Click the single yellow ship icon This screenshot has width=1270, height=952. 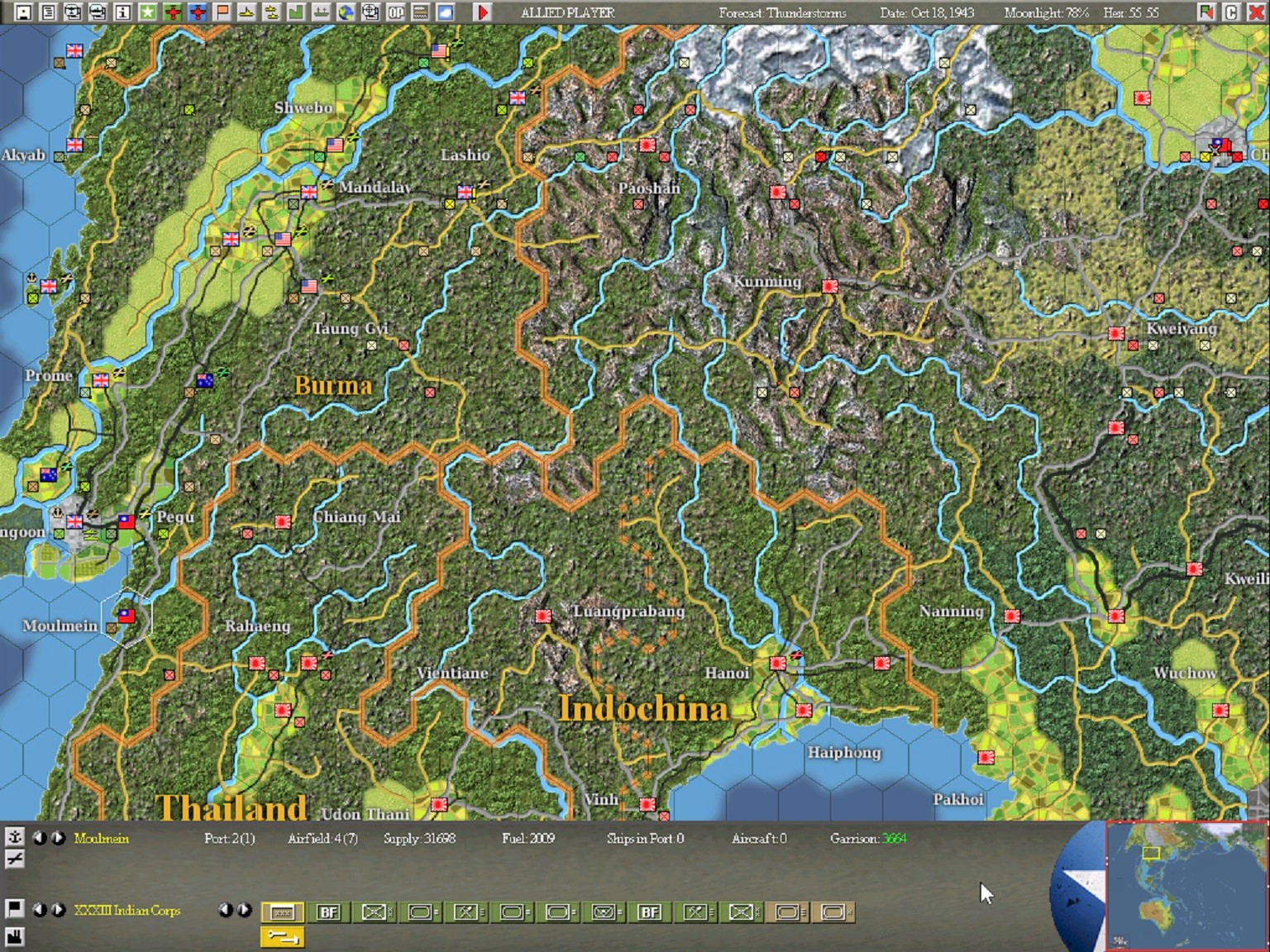pos(247,12)
